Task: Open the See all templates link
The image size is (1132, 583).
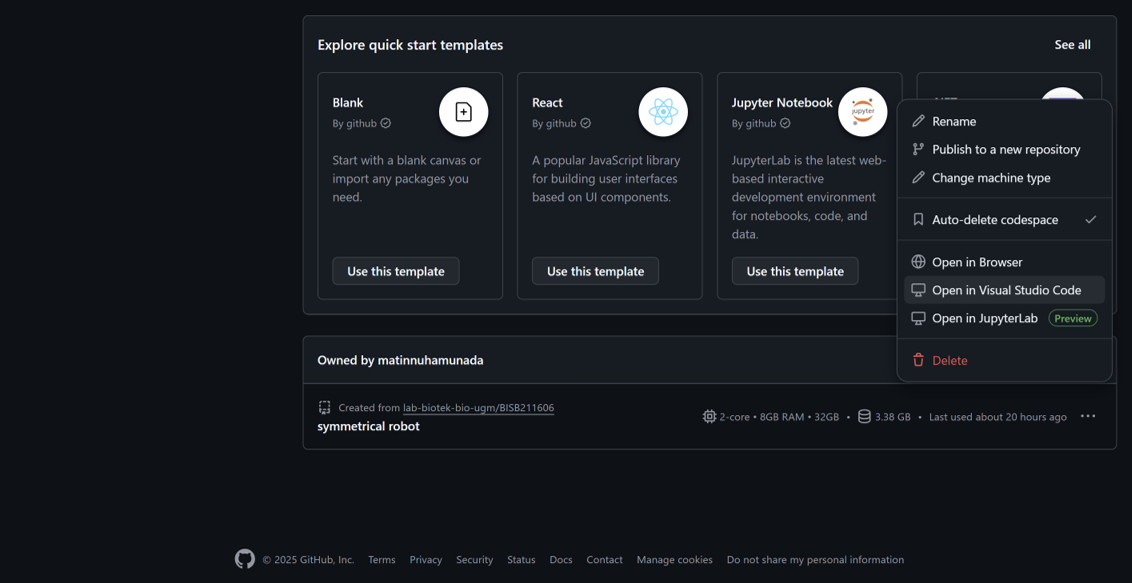Action: [1072, 45]
